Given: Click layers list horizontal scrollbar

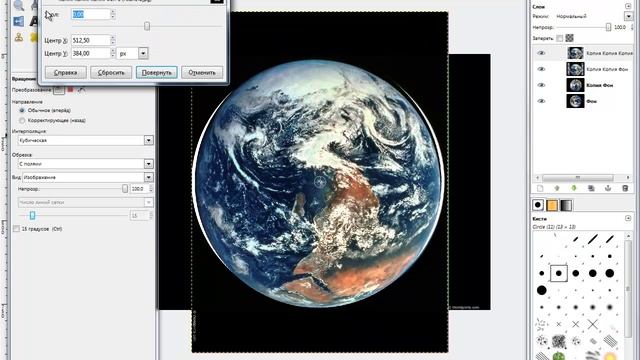Looking at the screenshot, I should pos(578,178).
